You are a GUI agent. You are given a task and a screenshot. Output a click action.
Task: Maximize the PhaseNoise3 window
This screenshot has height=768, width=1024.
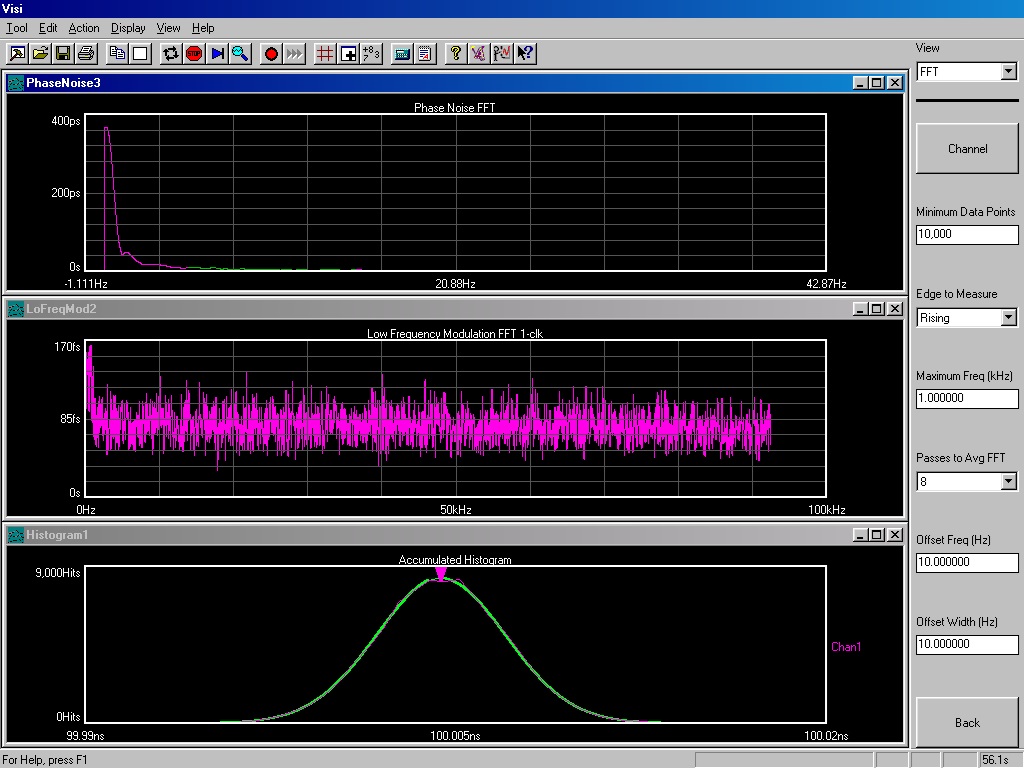click(877, 83)
